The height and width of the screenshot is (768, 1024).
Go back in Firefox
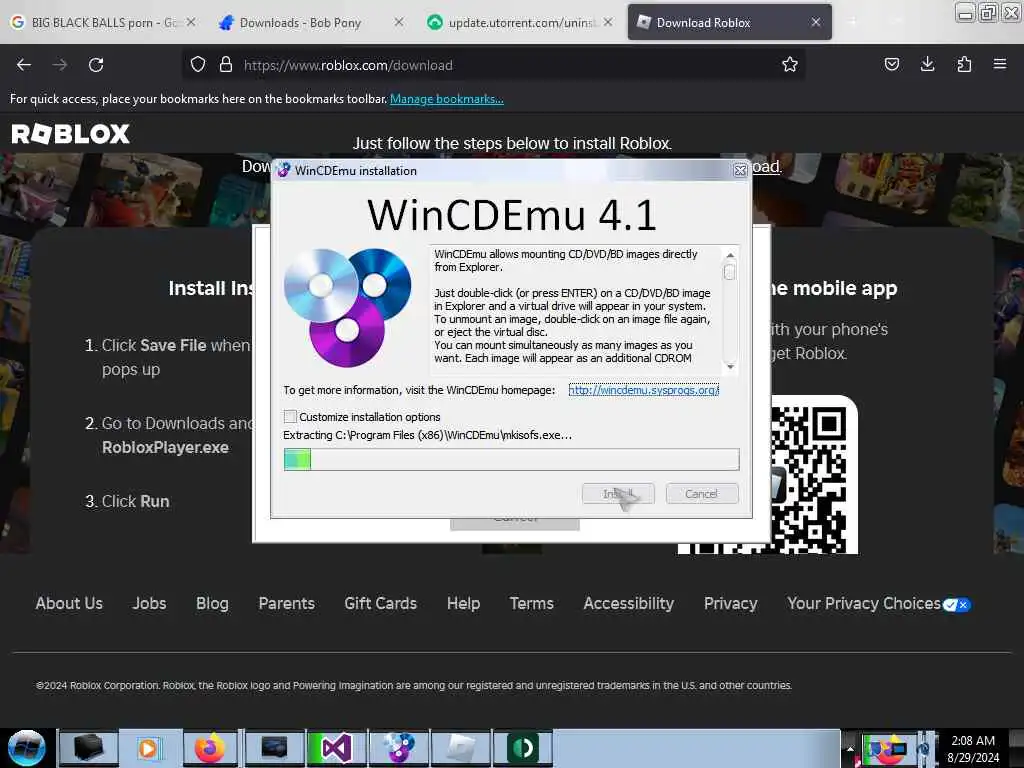coord(24,65)
